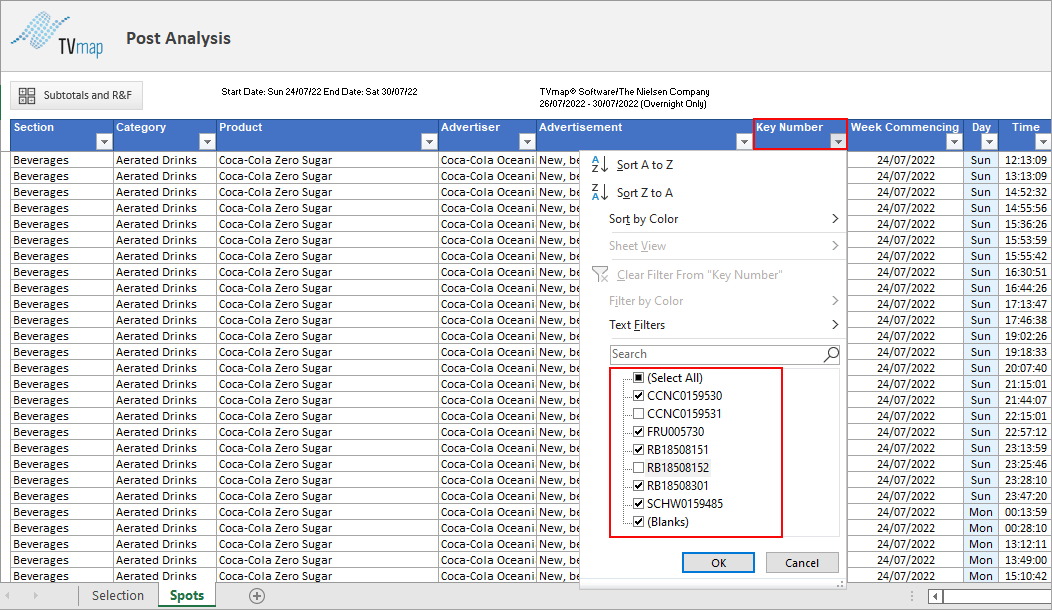The height and width of the screenshot is (610, 1052).
Task: Click the sheet tab splitter dots
Action: 911,596
